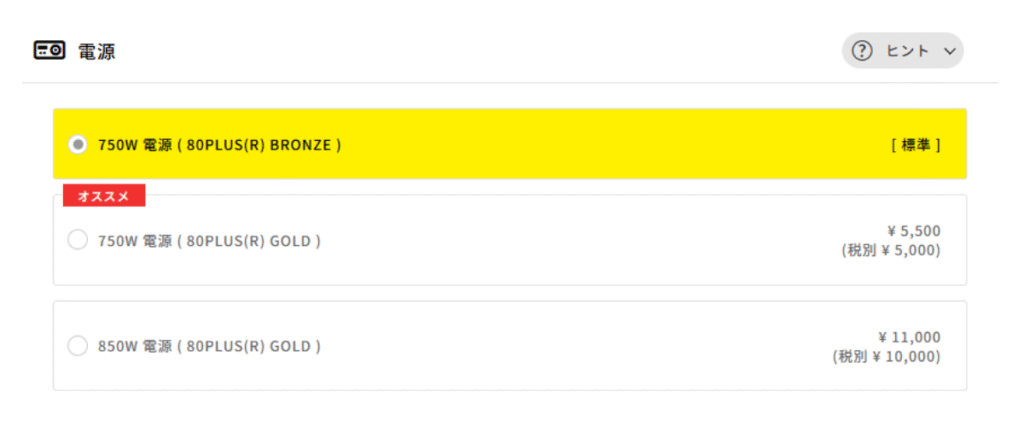
Task: Click empty middle area of the 750W GOLD card
Action: [580, 240]
